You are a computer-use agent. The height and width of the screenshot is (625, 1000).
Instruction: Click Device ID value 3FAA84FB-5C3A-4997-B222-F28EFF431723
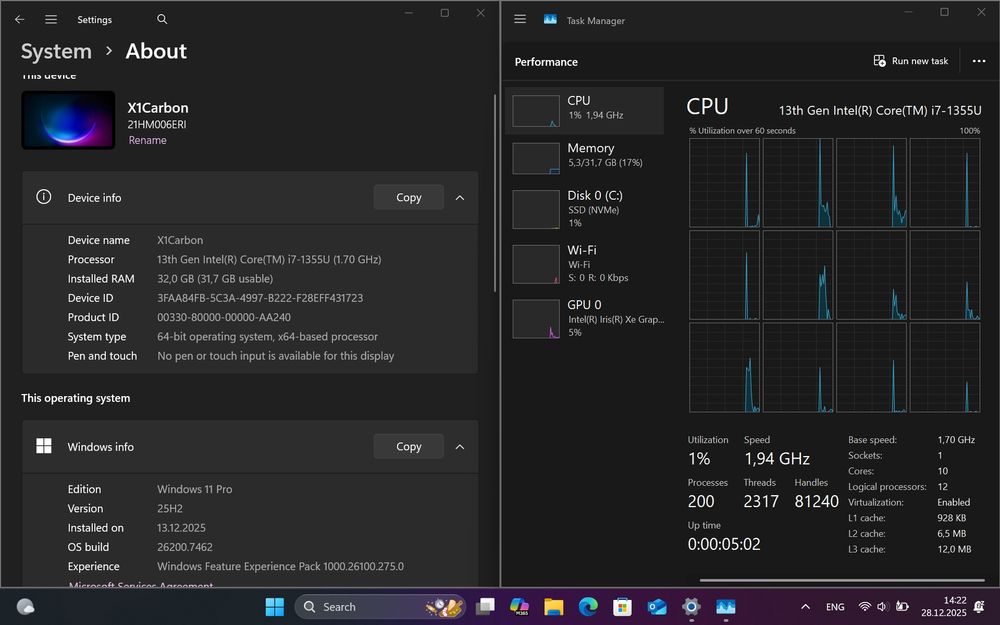pos(260,298)
